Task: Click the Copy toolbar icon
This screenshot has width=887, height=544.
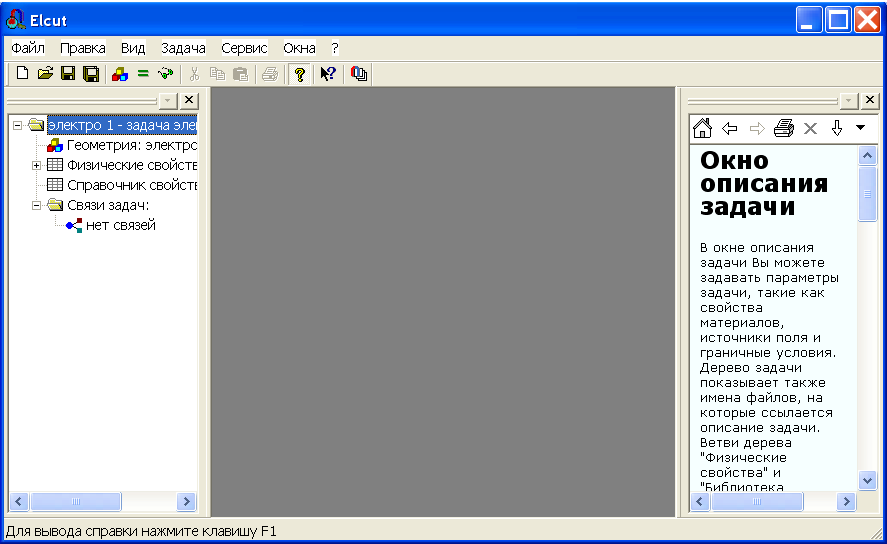Action: (217, 74)
